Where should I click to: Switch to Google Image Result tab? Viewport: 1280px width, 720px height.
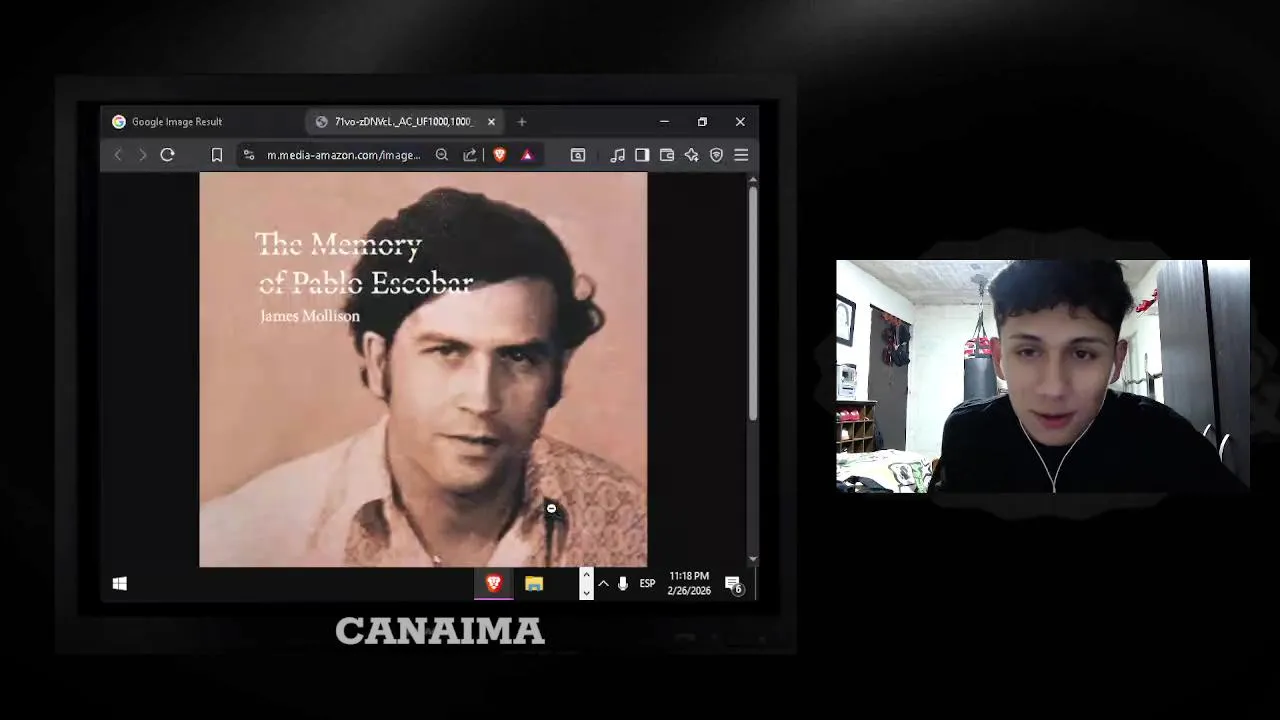(x=177, y=122)
